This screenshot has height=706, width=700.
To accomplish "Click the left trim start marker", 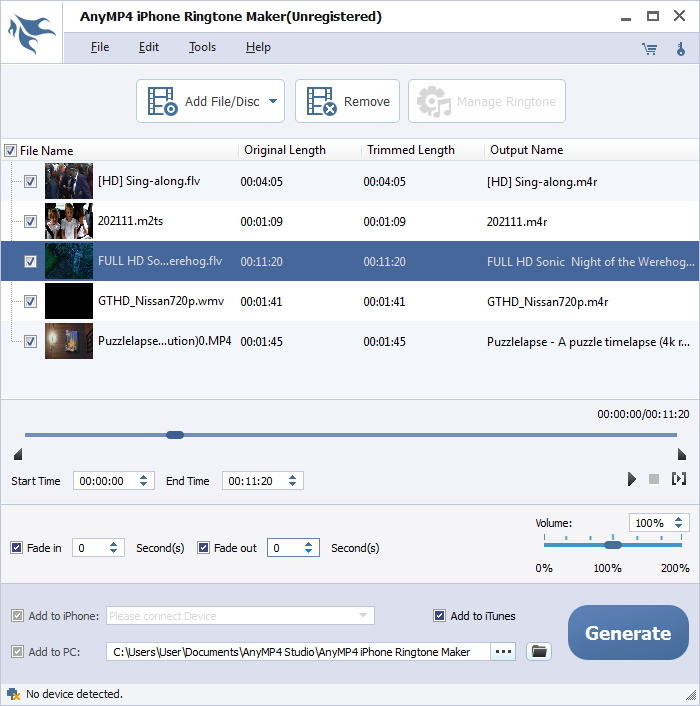I will (x=18, y=454).
